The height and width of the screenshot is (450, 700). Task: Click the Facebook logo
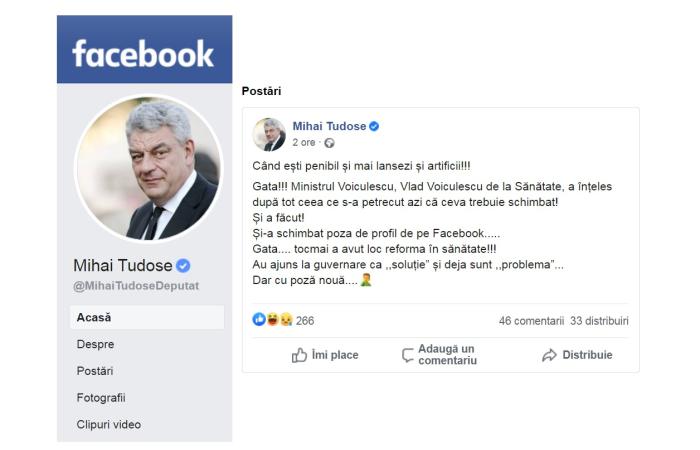[143, 53]
